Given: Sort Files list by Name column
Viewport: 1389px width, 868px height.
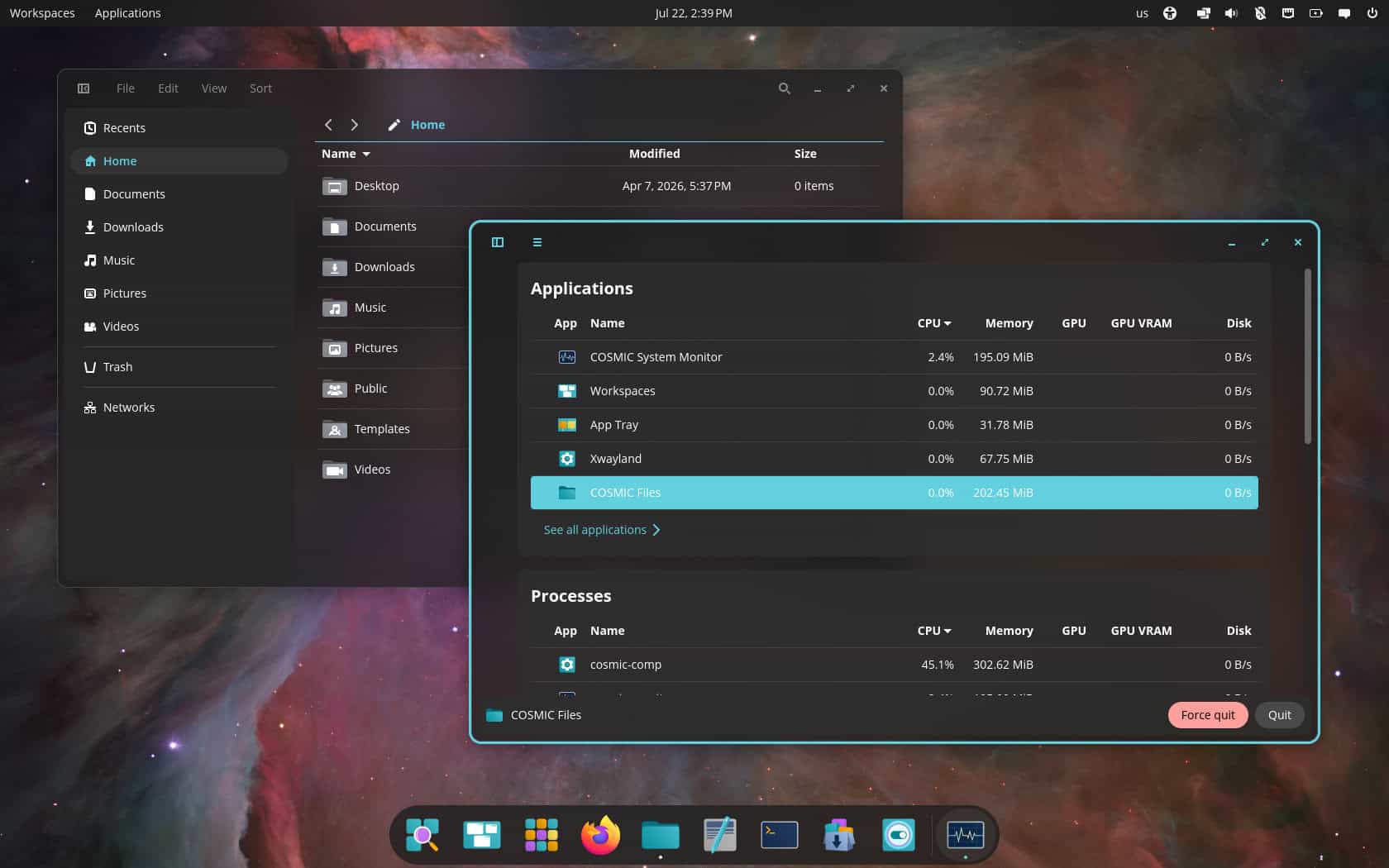Looking at the screenshot, I should pos(346,154).
